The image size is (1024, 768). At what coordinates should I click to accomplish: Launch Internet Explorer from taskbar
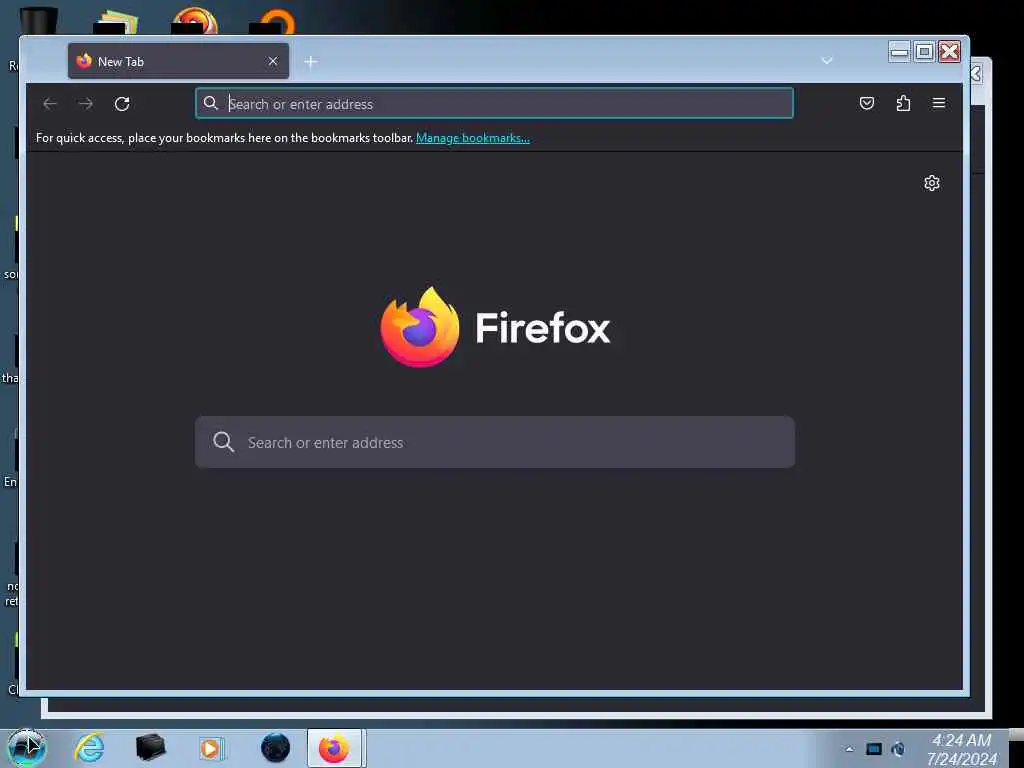point(89,748)
